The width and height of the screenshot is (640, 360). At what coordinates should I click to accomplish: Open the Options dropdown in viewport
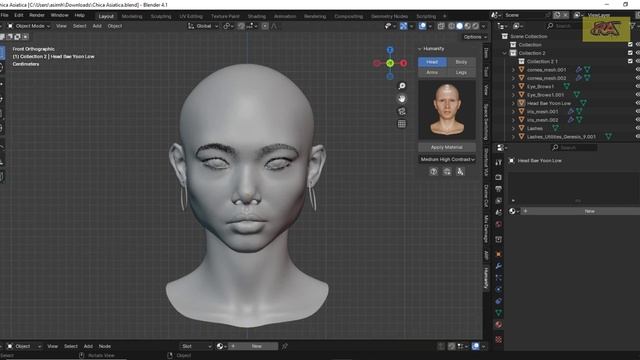(x=475, y=37)
